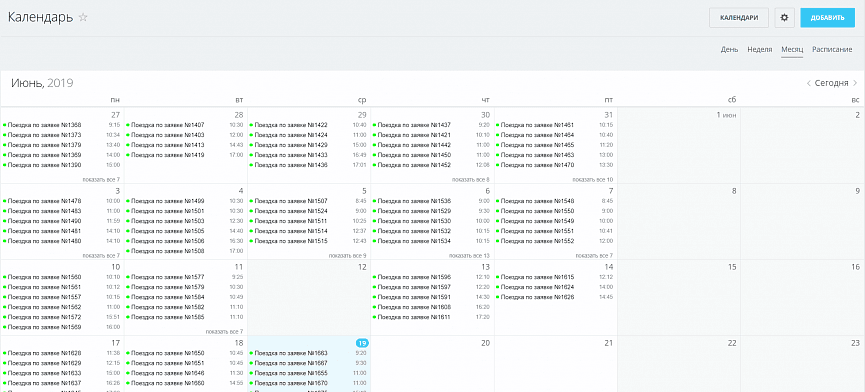Star the Календарь page as favorite

(x=83, y=17)
